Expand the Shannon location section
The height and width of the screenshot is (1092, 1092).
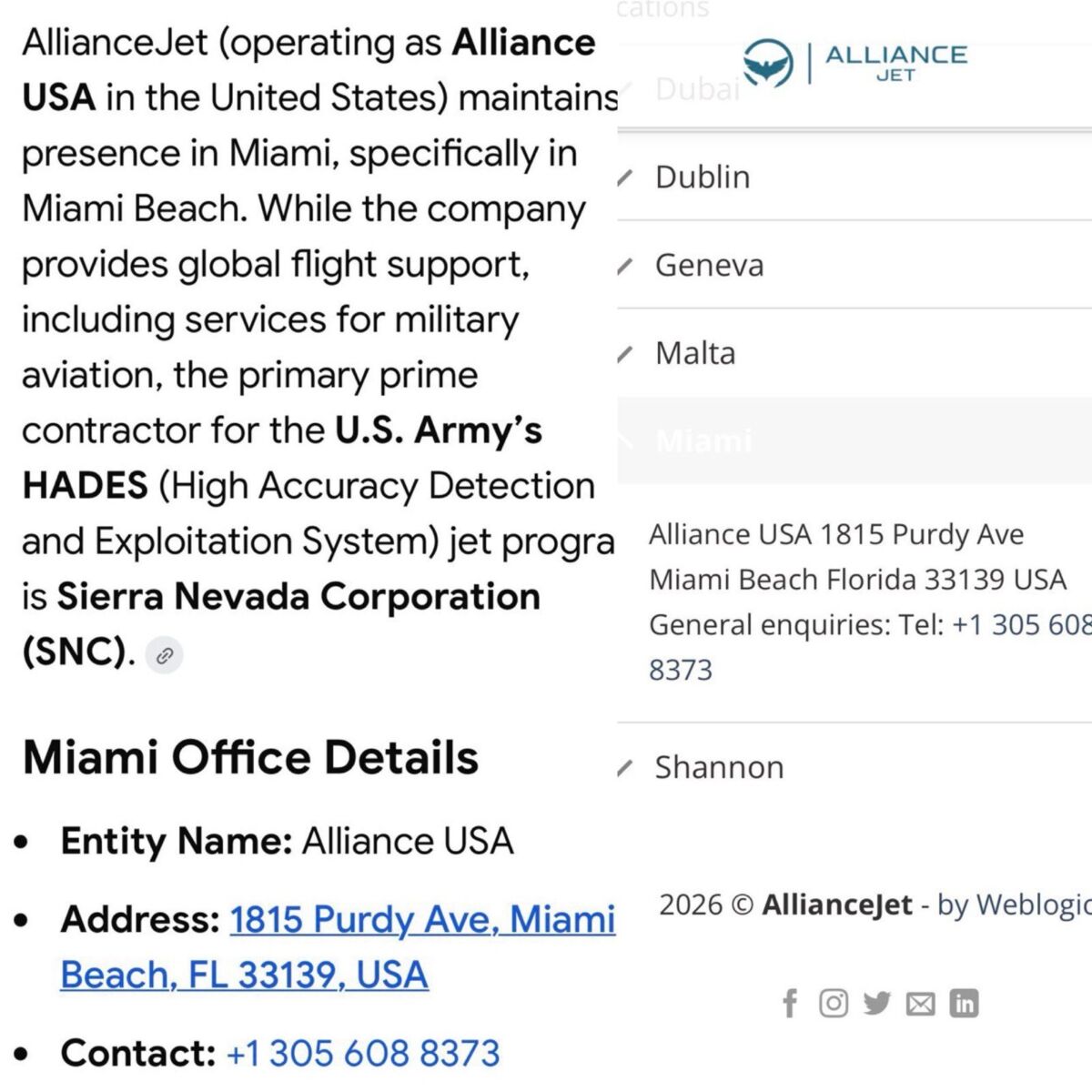pyautogui.click(x=719, y=768)
